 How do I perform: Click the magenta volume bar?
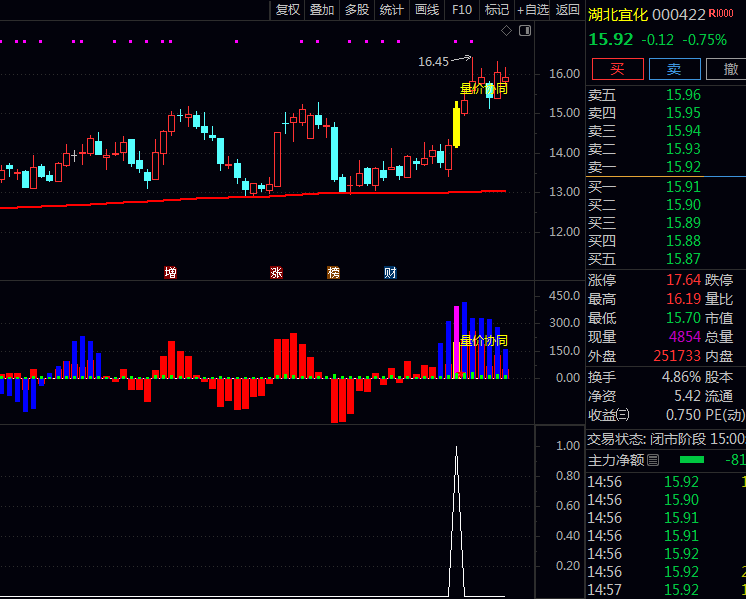(457, 342)
